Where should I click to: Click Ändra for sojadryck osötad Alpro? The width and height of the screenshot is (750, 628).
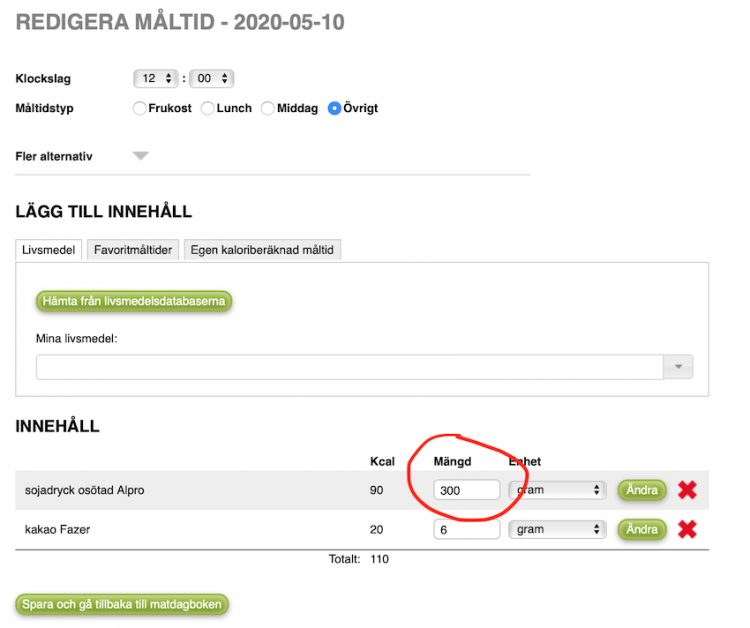tap(642, 490)
